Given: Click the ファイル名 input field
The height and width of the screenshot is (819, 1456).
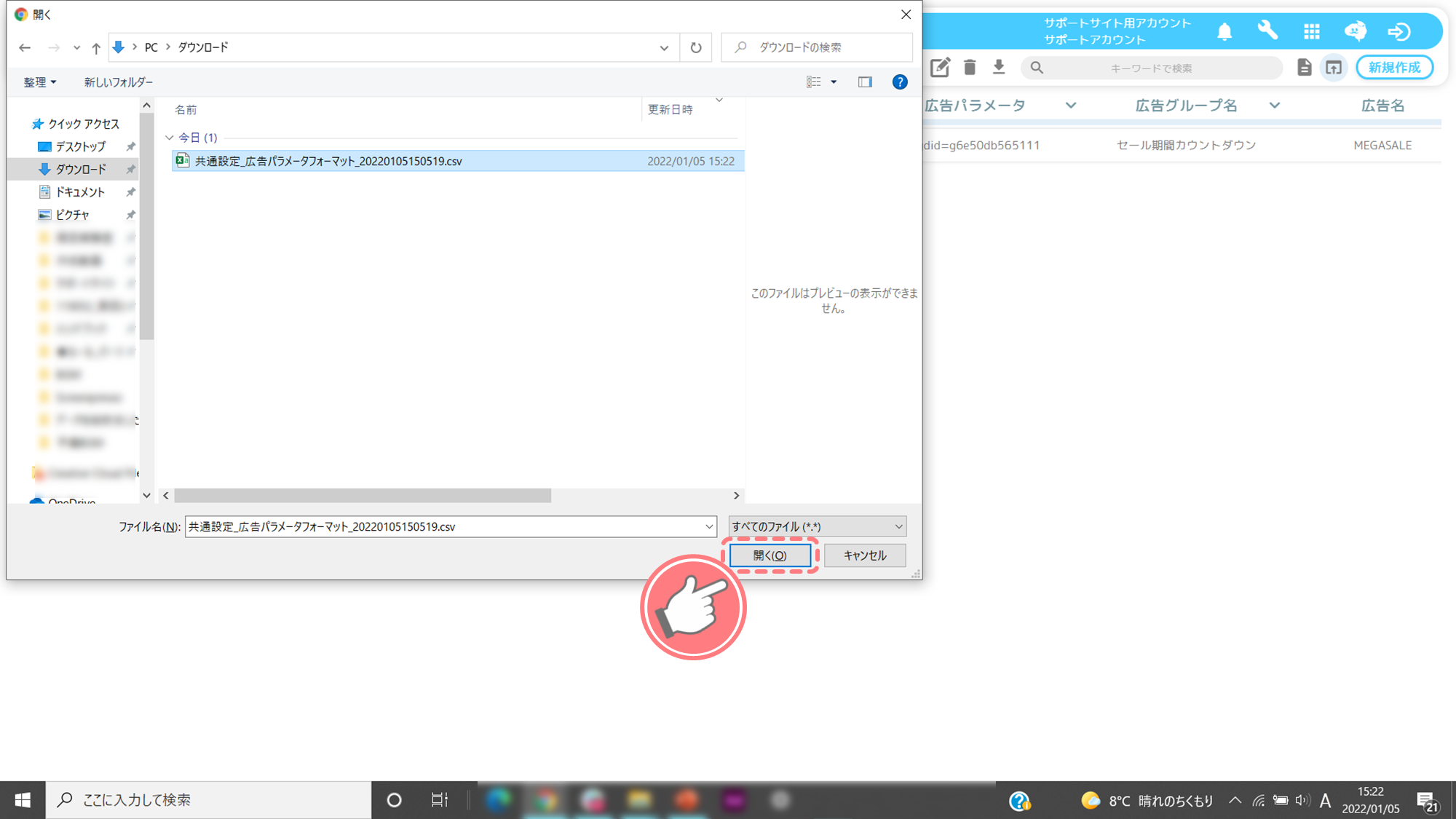Looking at the screenshot, I should tap(444, 526).
